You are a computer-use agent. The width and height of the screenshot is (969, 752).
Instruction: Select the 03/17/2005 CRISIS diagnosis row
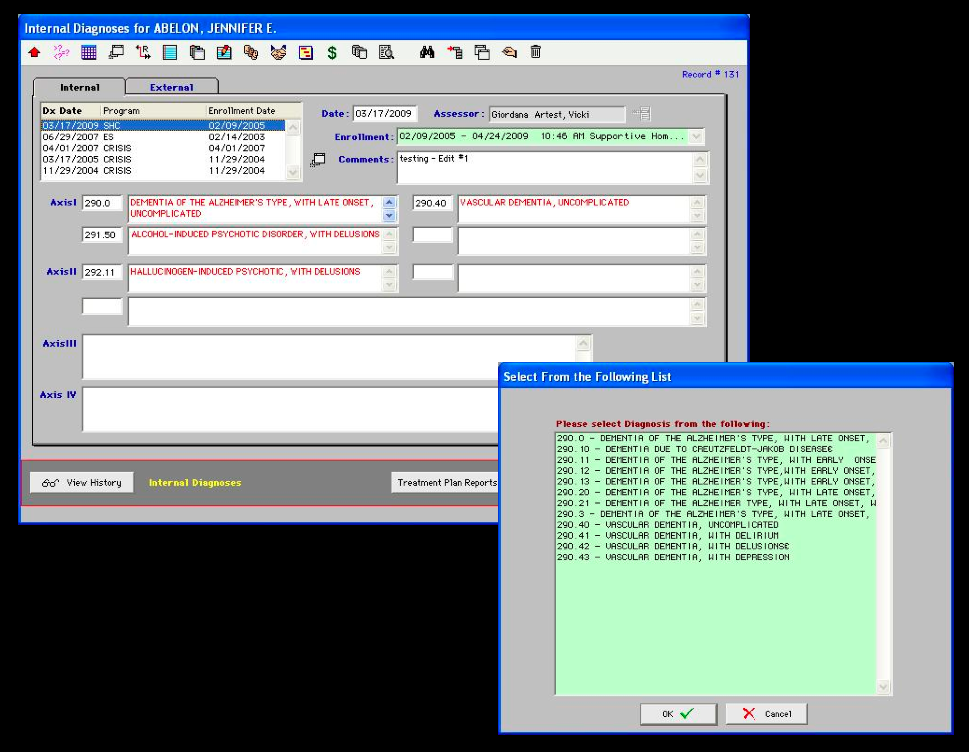click(x=163, y=159)
